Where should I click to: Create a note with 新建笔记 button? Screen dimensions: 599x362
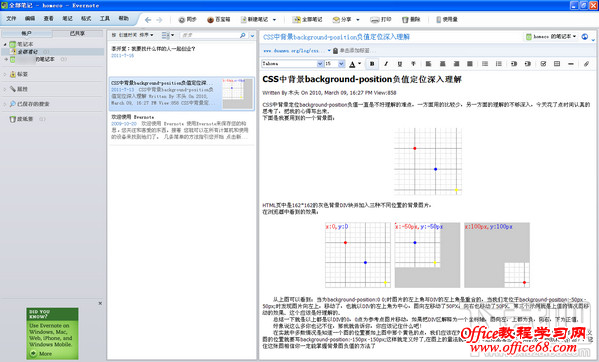(254, 19)
